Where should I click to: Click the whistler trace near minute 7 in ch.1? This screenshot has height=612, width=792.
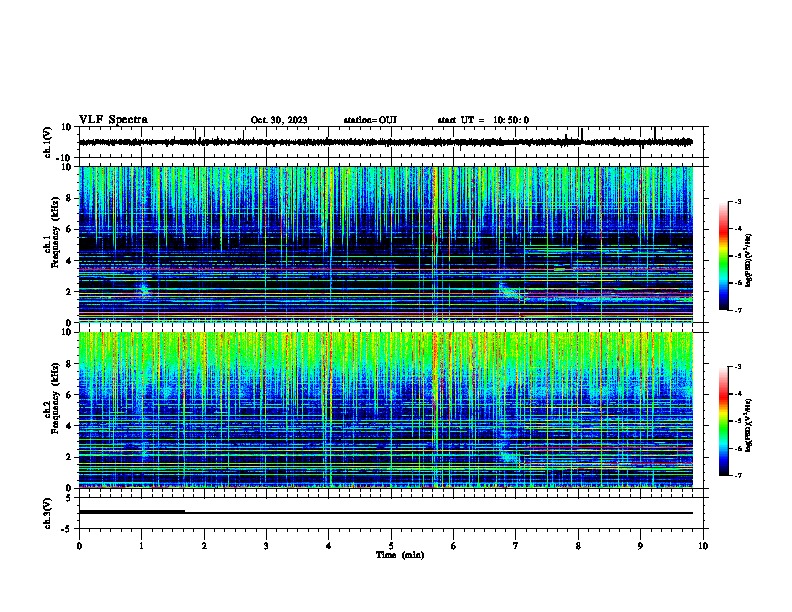509,292
